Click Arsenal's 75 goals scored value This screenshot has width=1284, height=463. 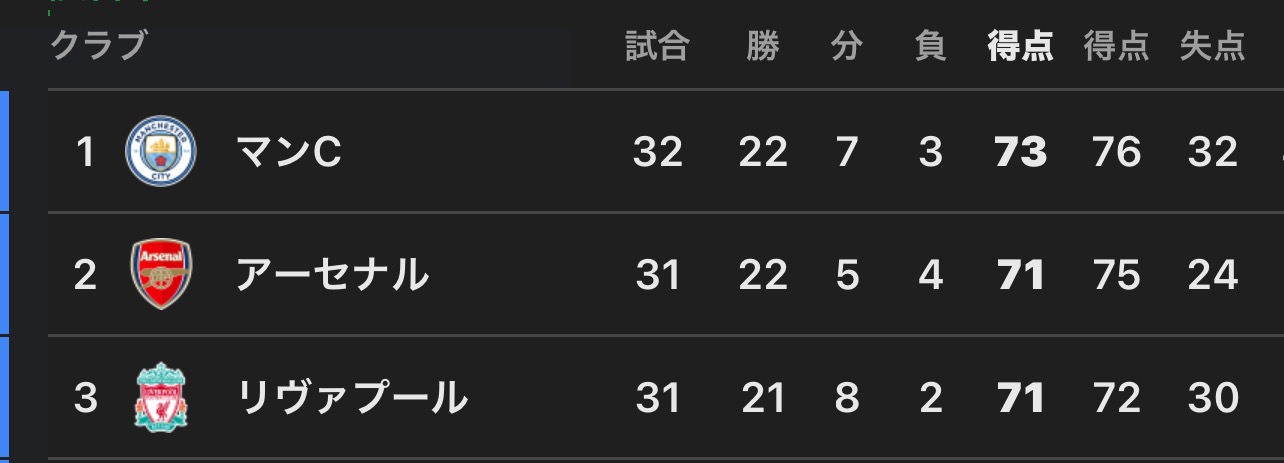pos(1116,275)
